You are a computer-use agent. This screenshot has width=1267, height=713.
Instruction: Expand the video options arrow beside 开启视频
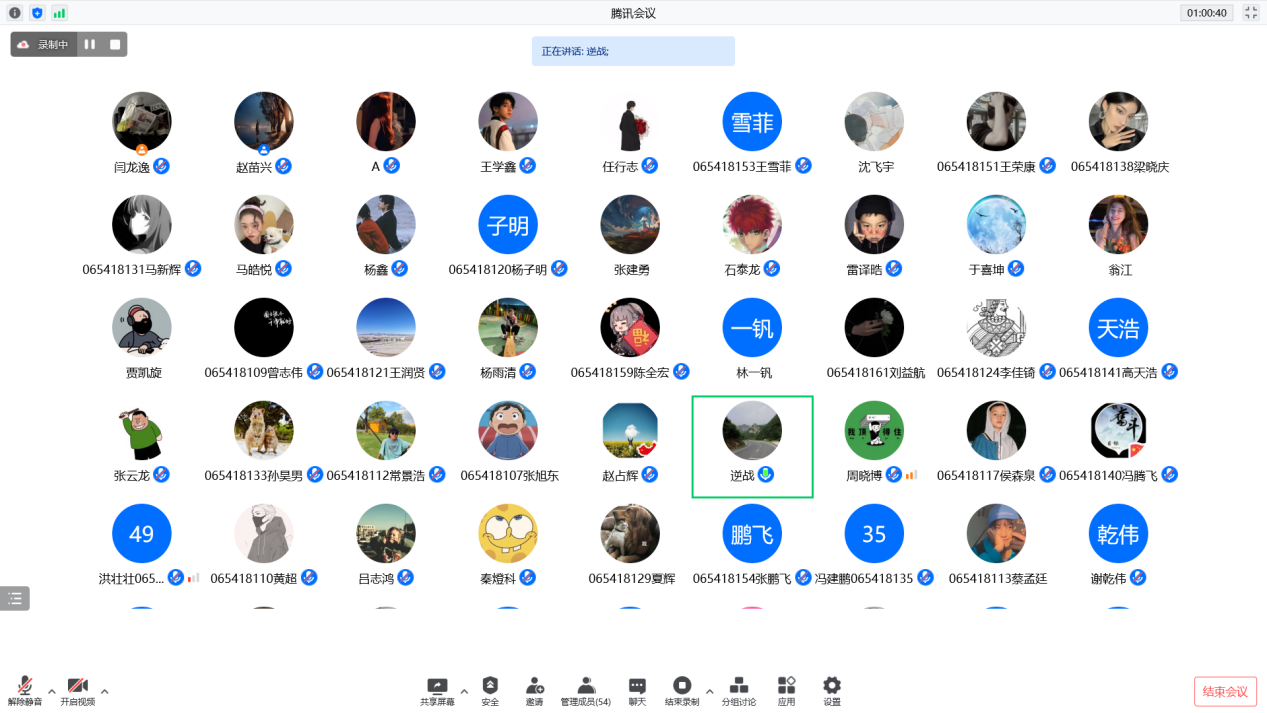pyautogui.click(x=104, y=691)
